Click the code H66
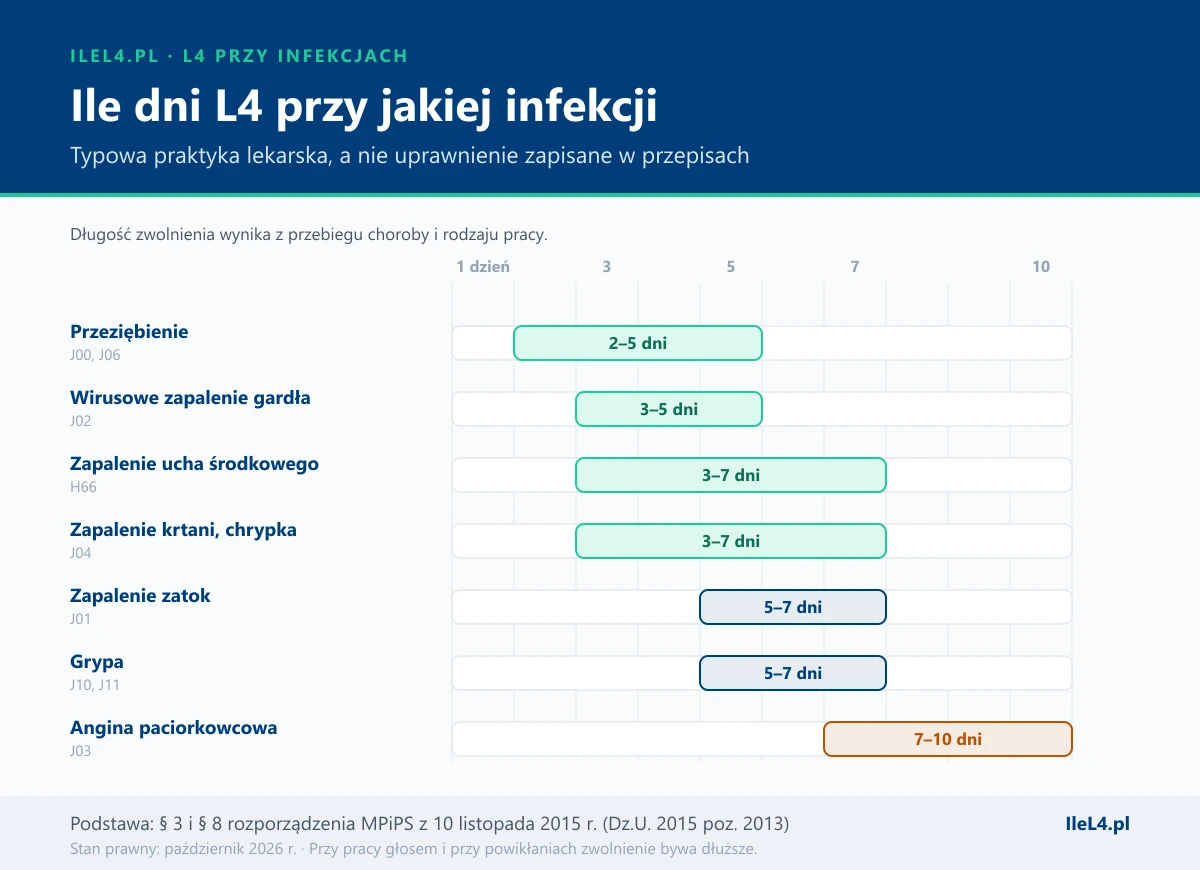 tap(83, 487)
